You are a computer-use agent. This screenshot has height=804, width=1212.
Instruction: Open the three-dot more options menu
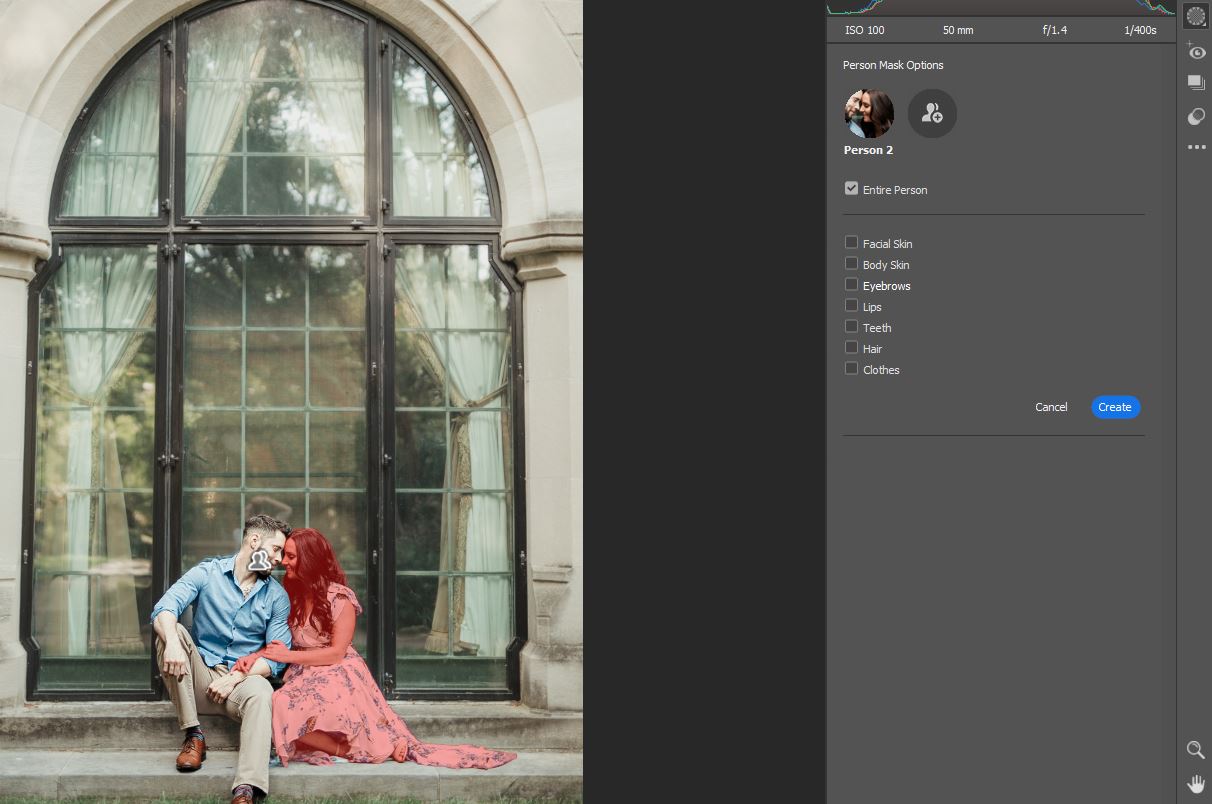click(1196, 148)
